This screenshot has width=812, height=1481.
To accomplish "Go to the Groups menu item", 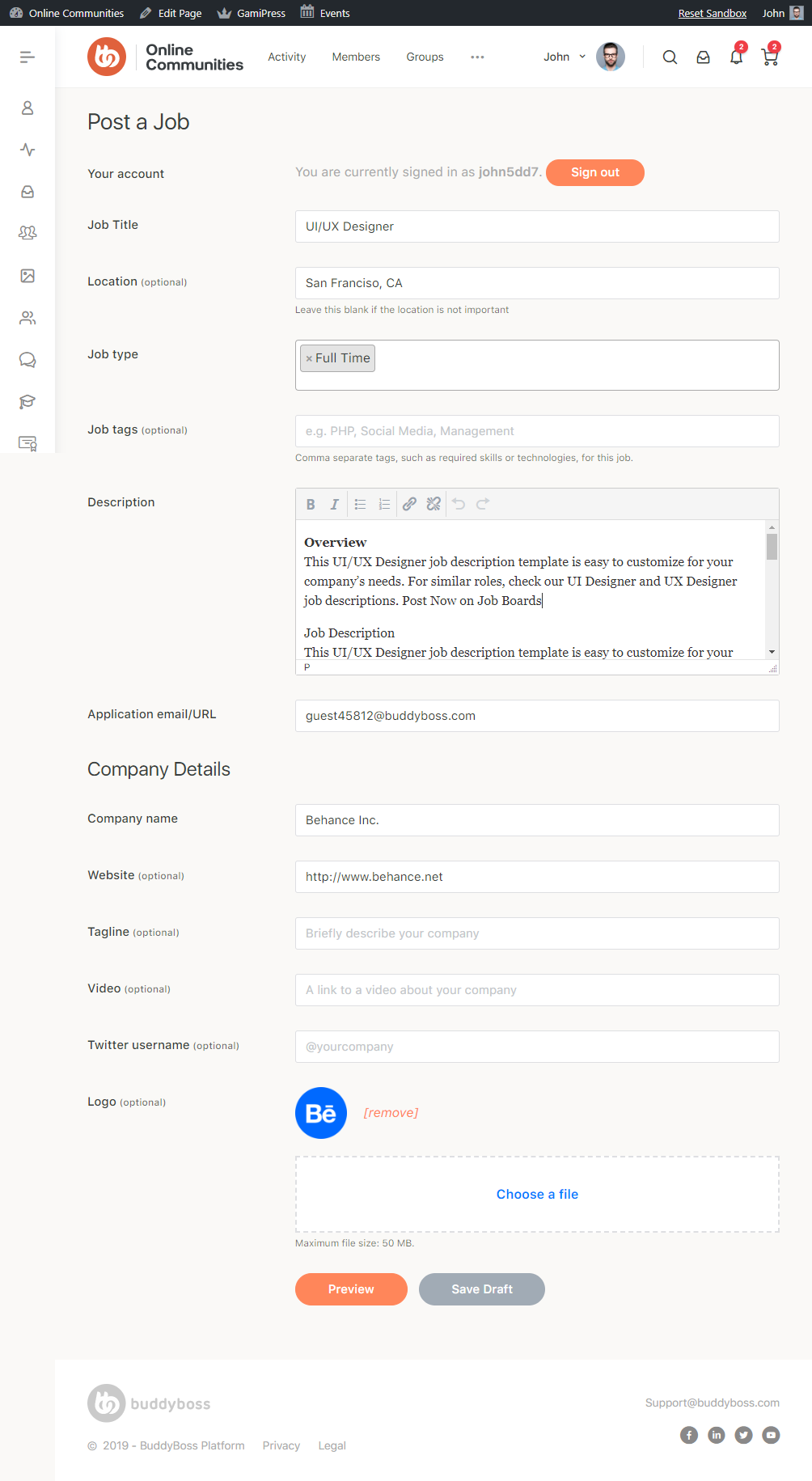I will [425, 57].
